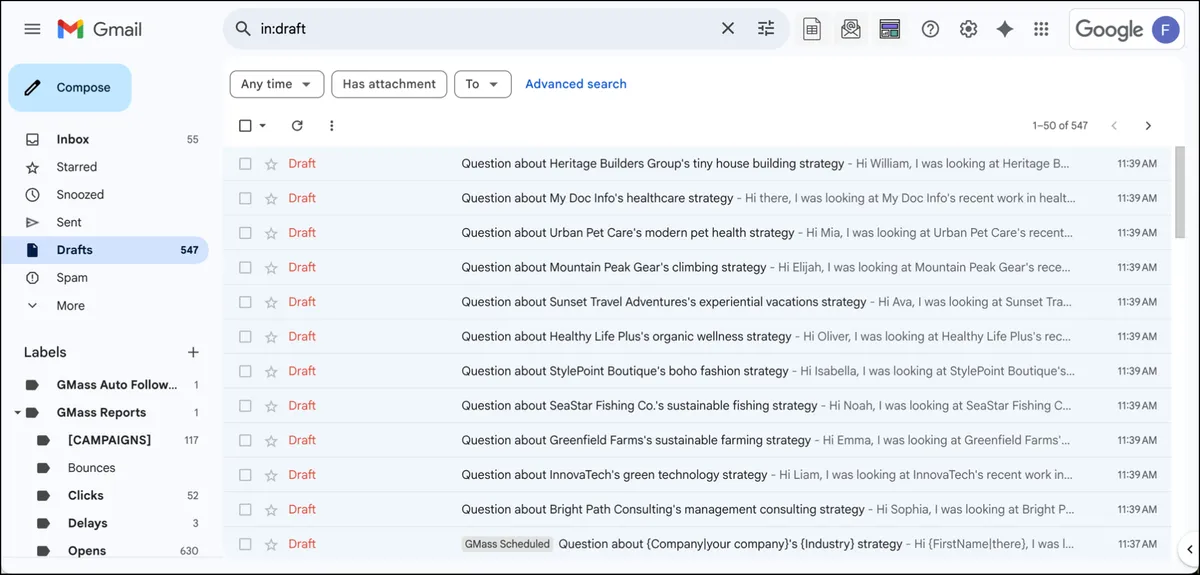Open Gmail settings gear
This screenshot has height=575, width=1200.
pos(968,29)
